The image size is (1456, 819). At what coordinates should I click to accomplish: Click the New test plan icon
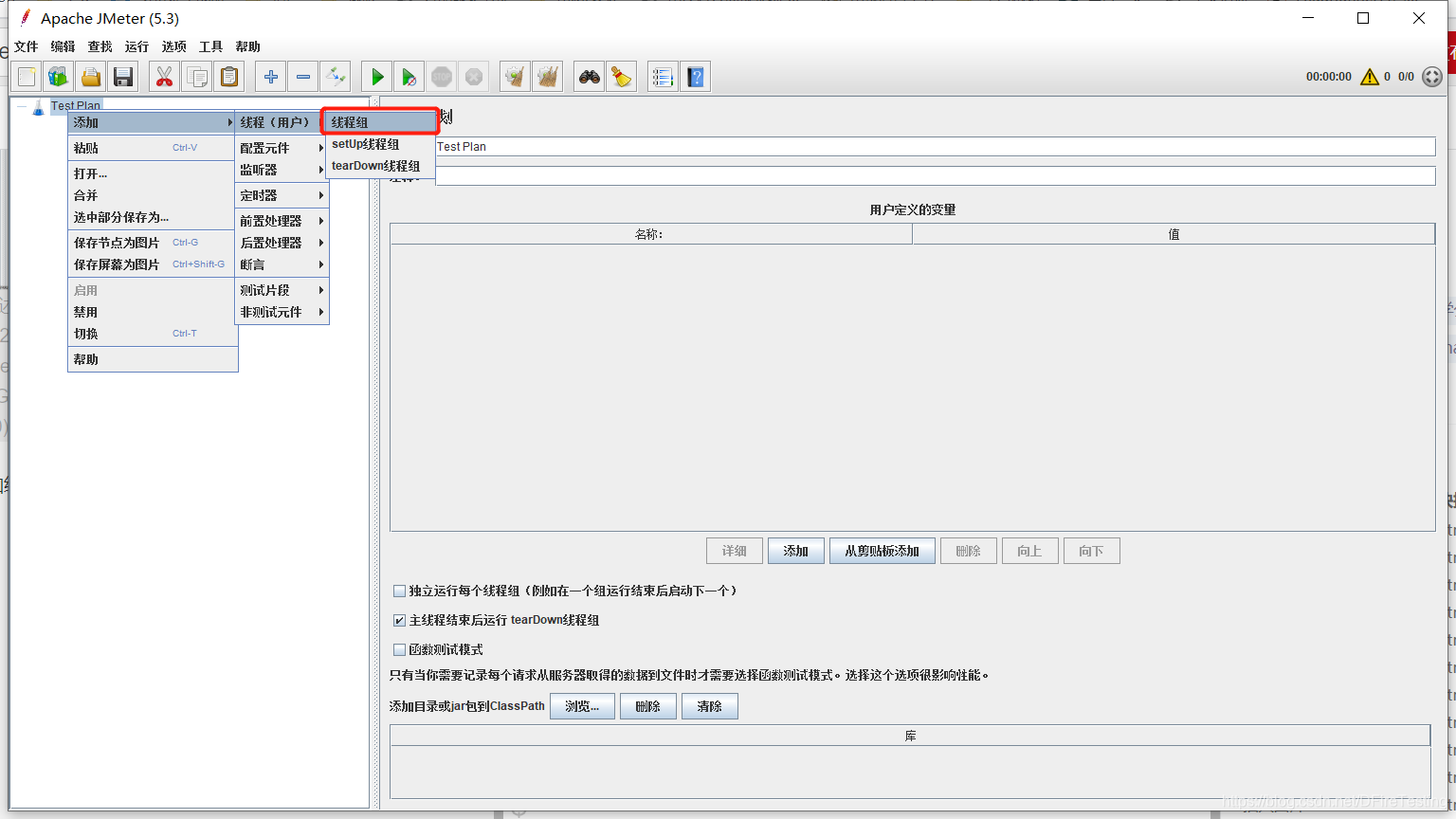pos(27,77)
